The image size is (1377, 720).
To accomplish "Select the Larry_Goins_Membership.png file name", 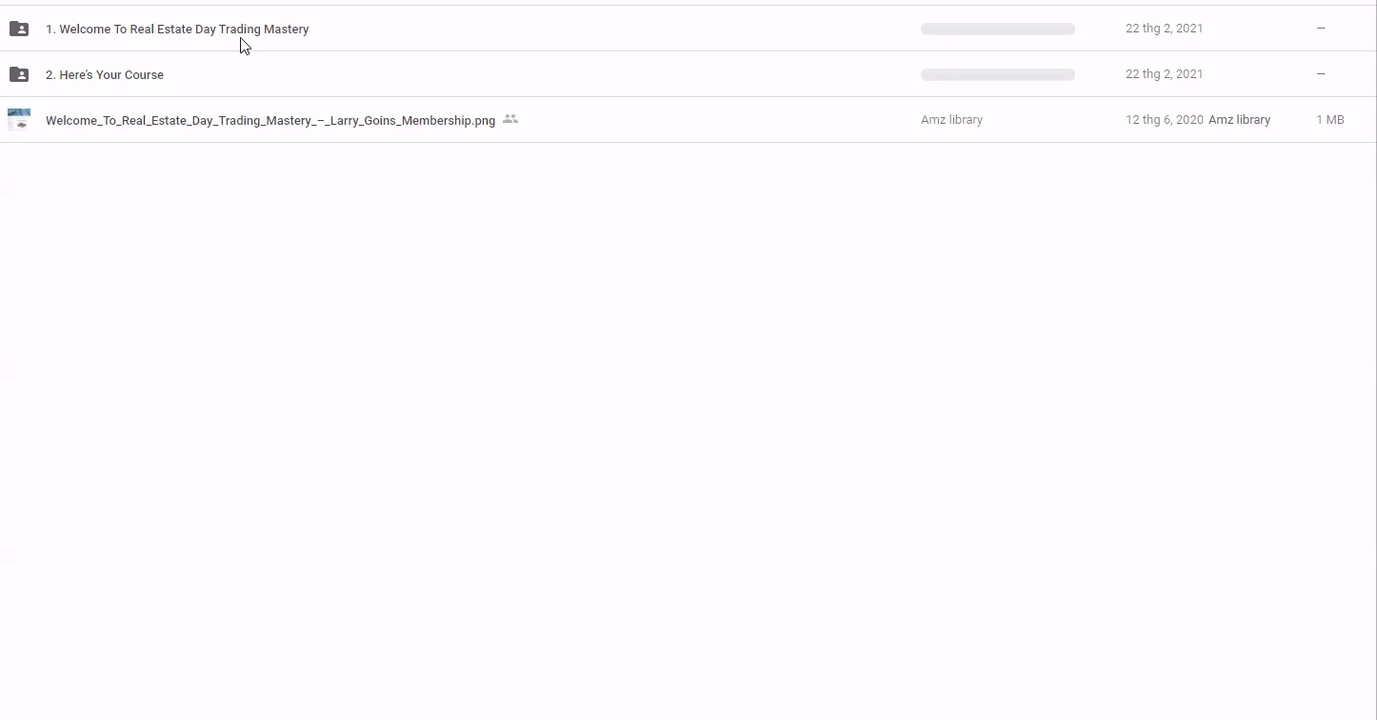I will (x=270, y=120).
